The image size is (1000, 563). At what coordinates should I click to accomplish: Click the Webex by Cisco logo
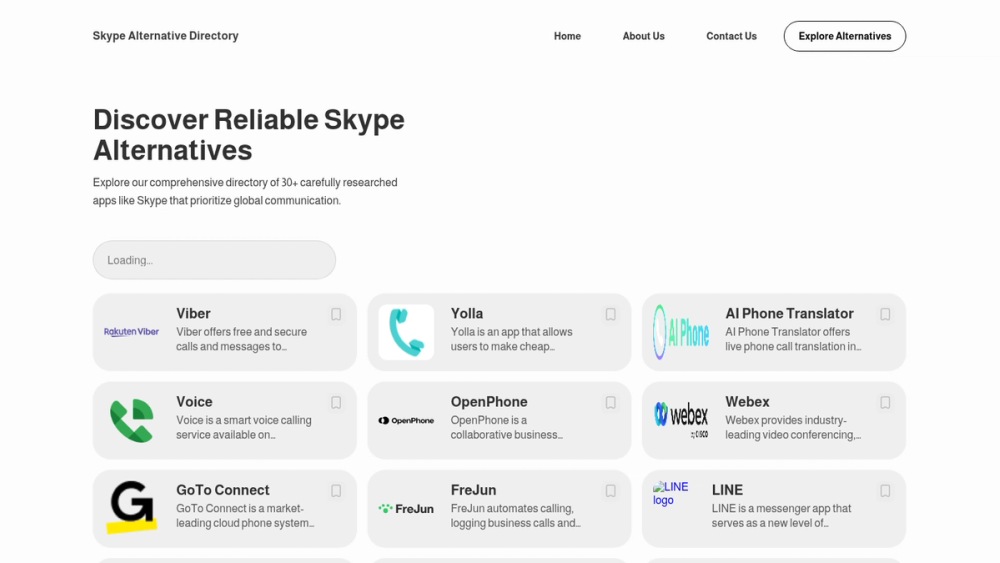pyautogui.click(x=680, y=420)
